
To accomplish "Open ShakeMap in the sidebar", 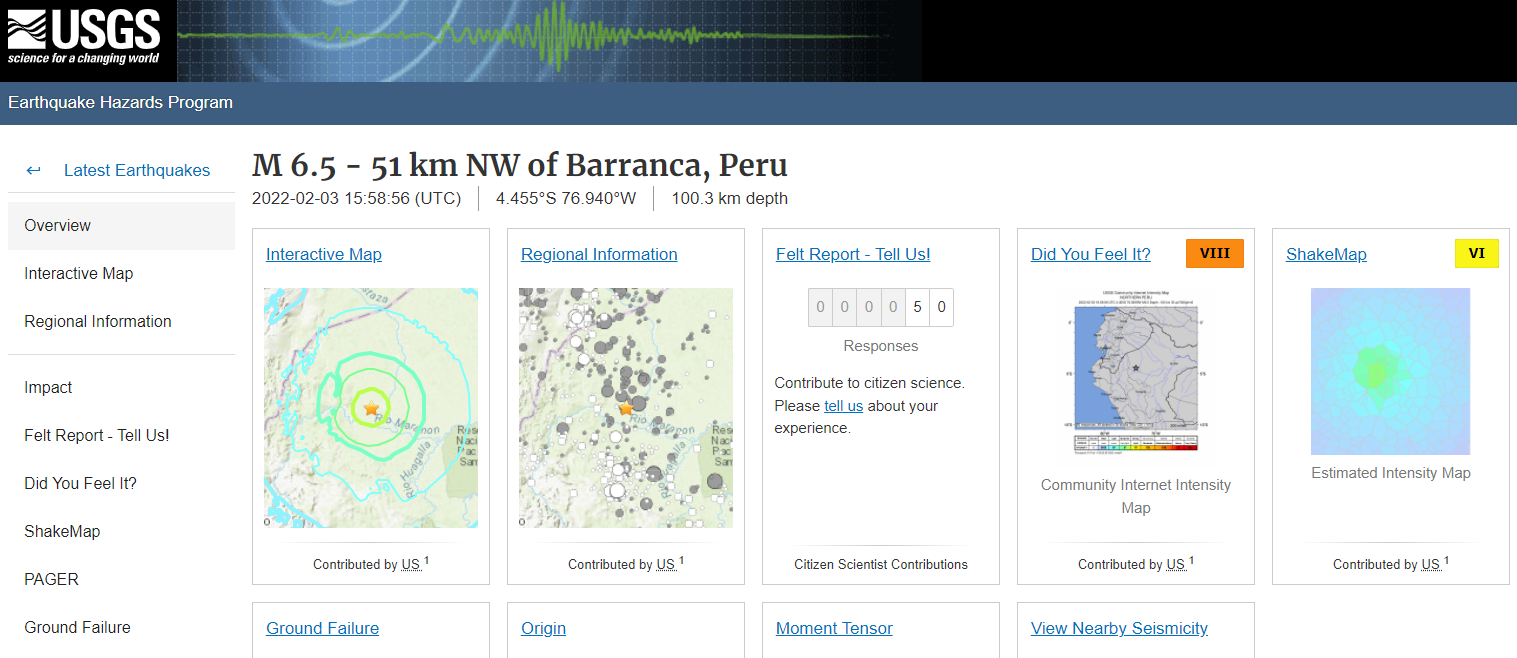I will pos(121,532).
